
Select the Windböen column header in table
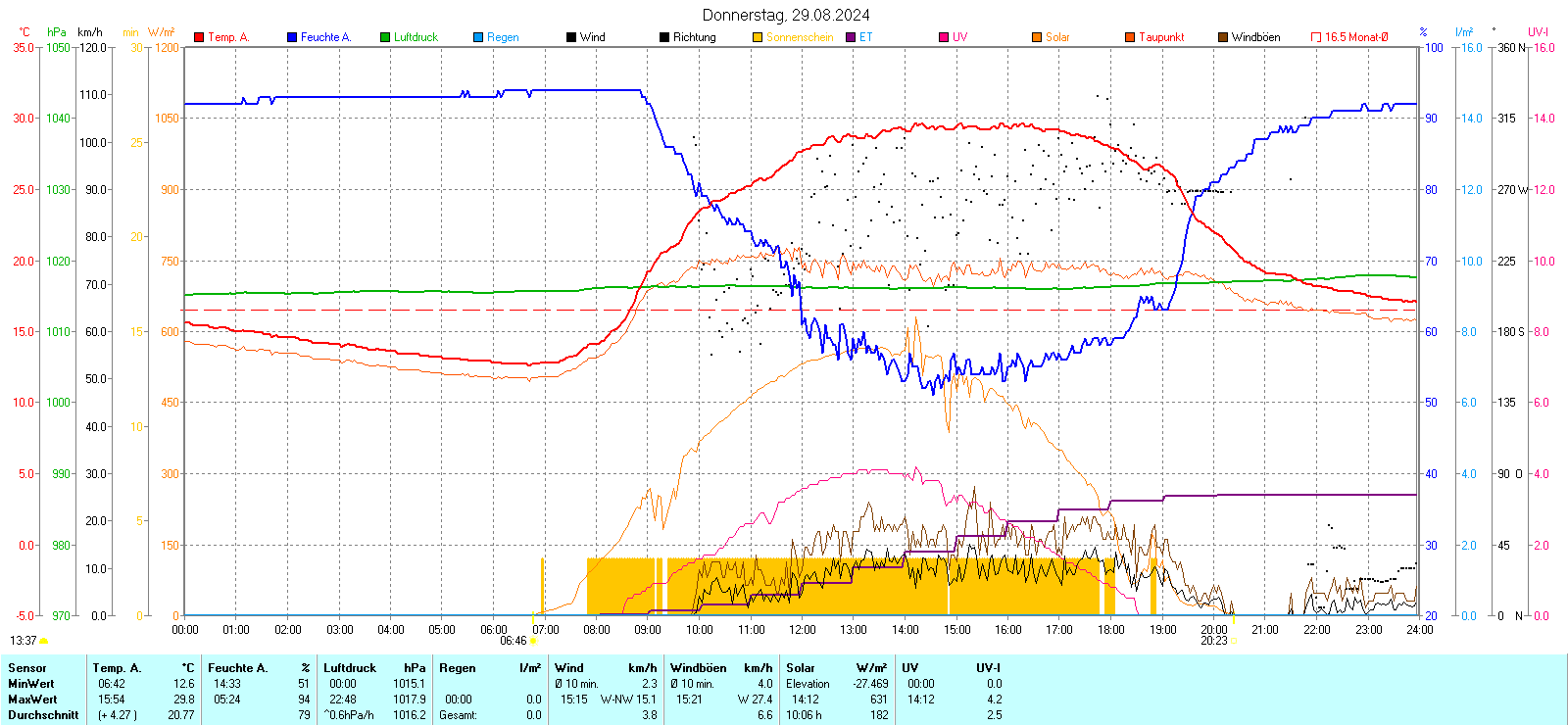(x=699, y=668)
